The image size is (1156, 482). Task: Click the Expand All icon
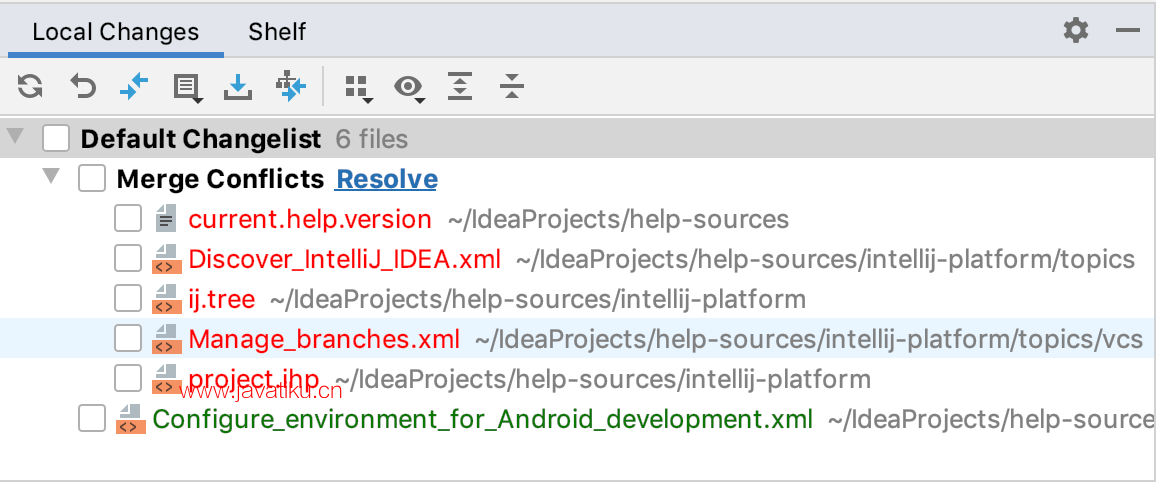click(x=460, y=86)
